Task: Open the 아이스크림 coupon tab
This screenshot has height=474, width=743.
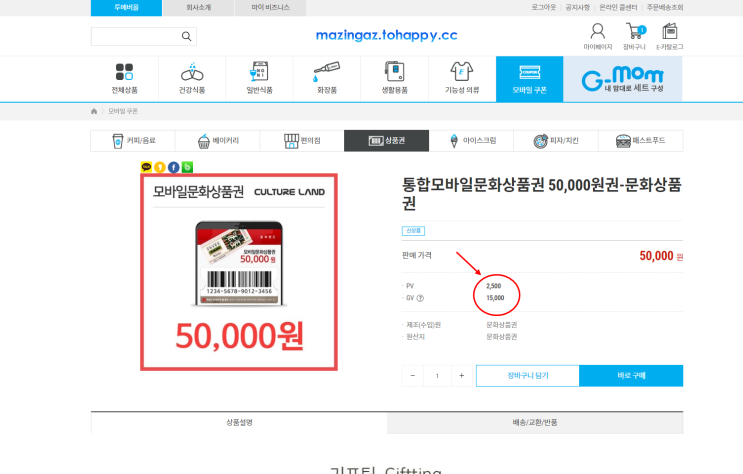Action: tap(471, 141)
